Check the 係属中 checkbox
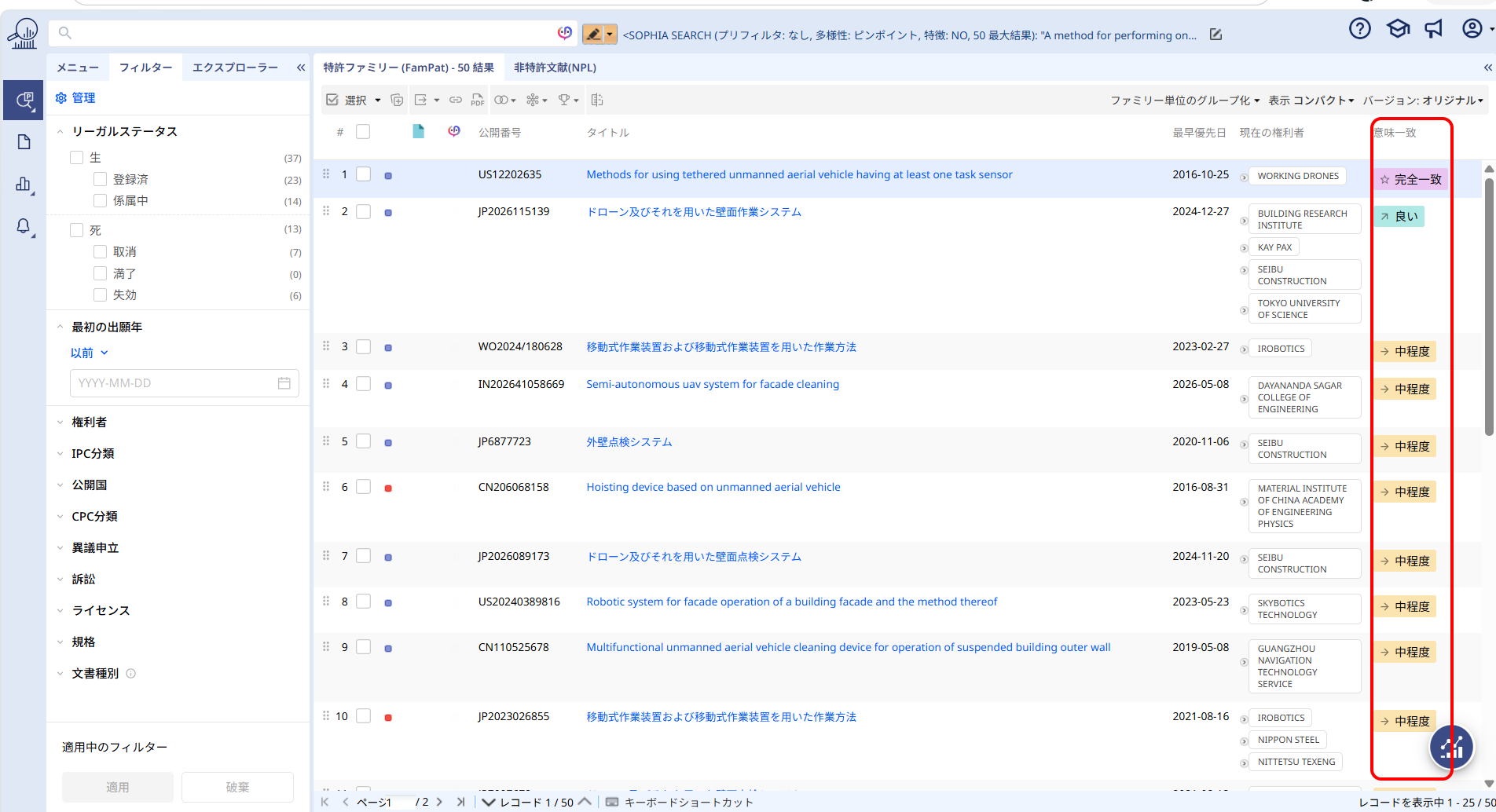 click(x=100, y=200)
